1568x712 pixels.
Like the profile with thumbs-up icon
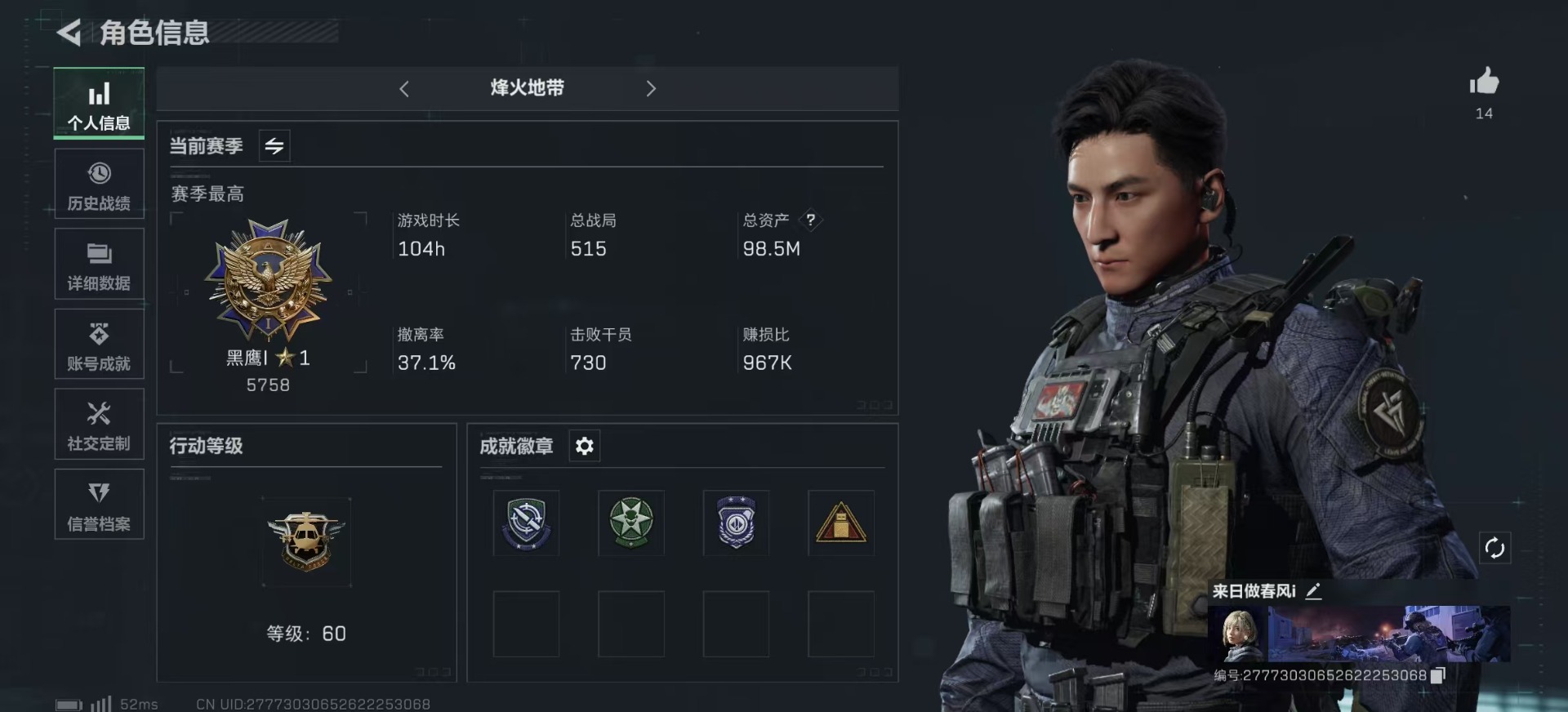[1484, 81]
